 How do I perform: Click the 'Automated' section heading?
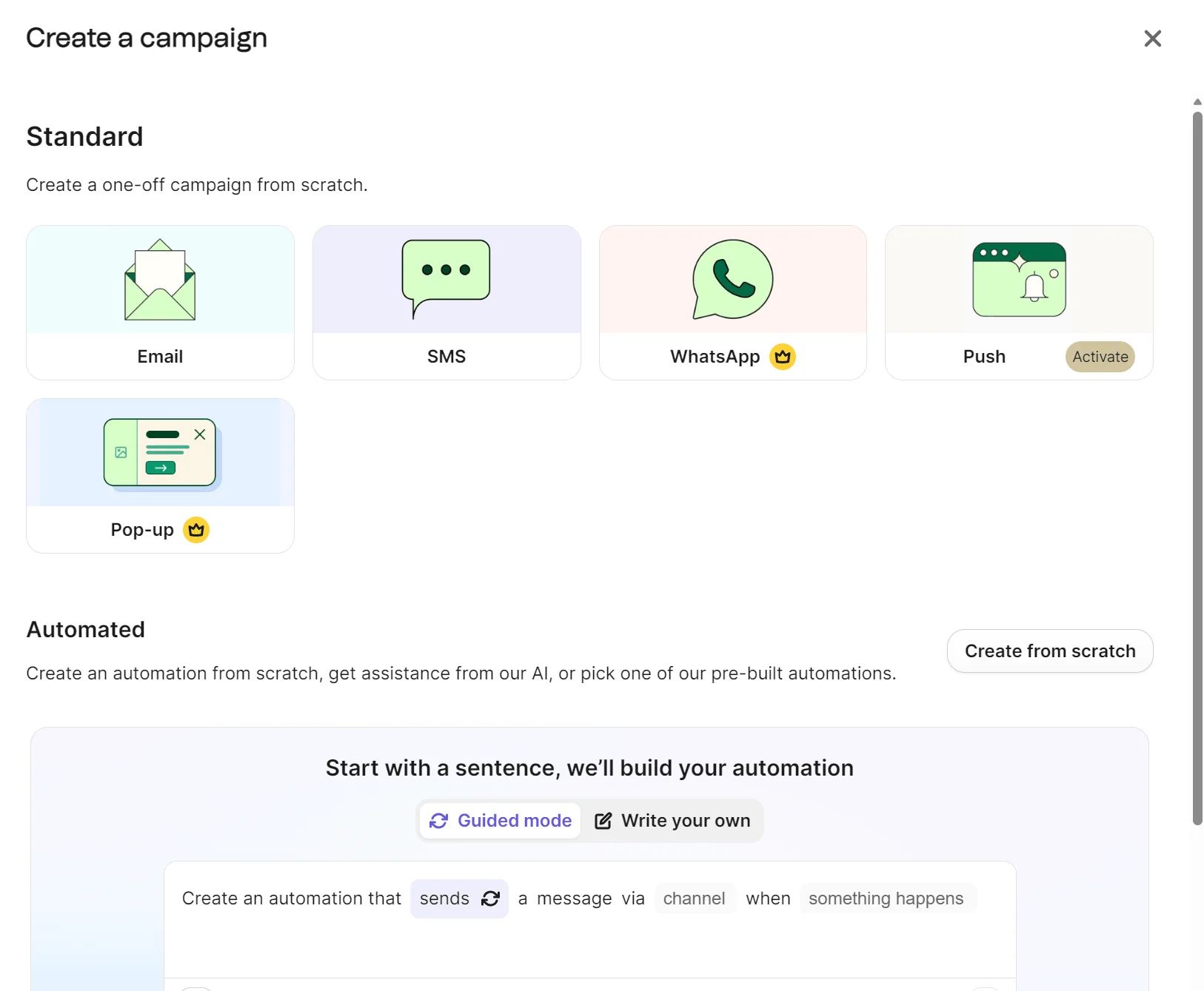tap(86, 630)
